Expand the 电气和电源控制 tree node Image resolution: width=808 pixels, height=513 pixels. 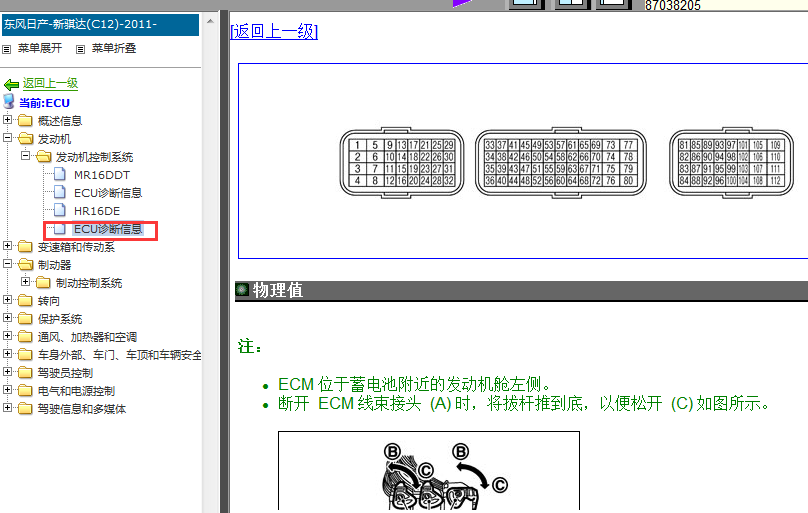tap(7, 389)
